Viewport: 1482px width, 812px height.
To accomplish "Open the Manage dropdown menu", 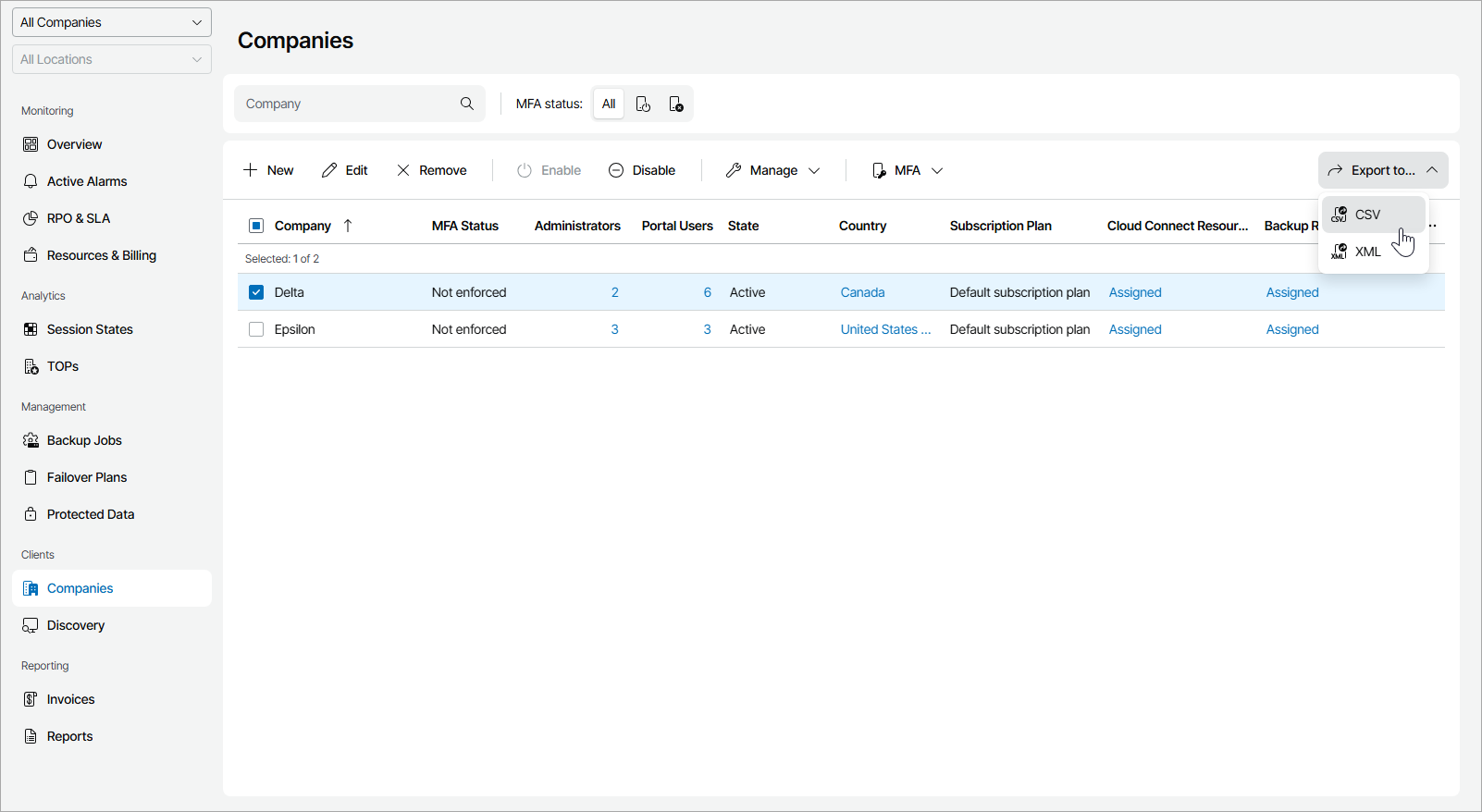I will 773,170.
